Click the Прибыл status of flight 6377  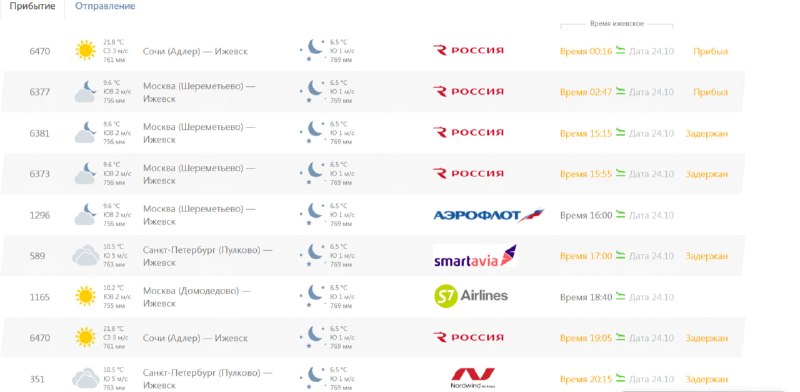pos(710,92)
